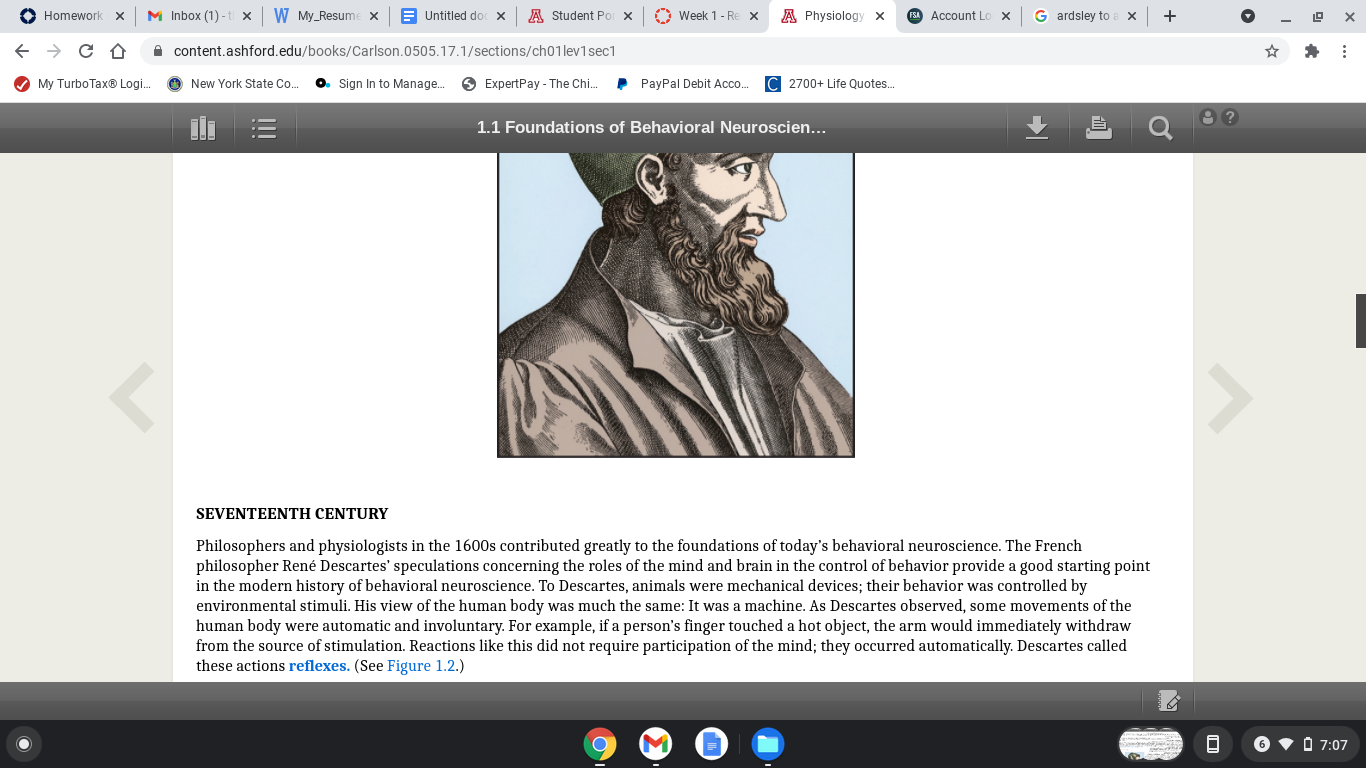This screenshot has height=768, width=1366.
Task: Open Gmail from the shelf
Action: (656, 744)
